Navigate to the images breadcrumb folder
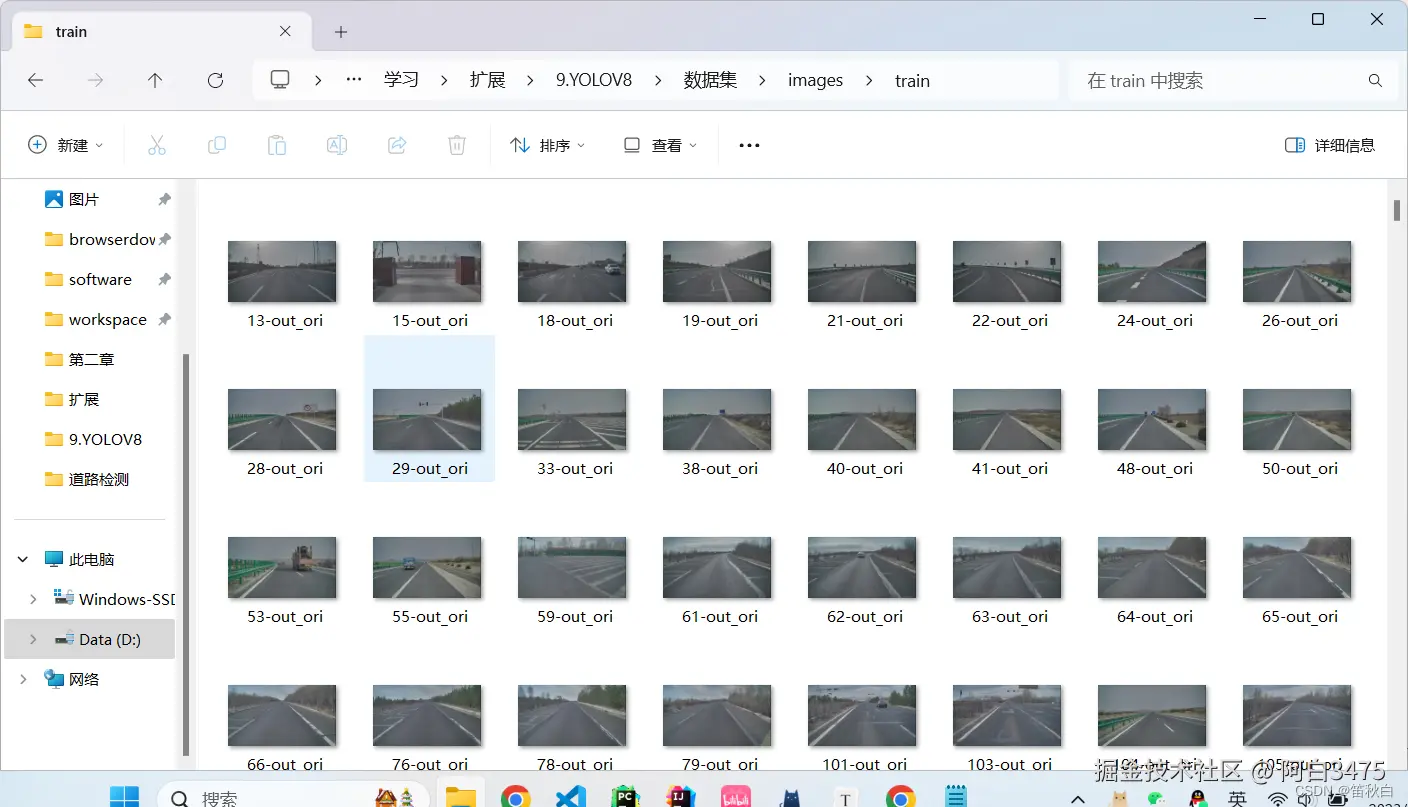 tap(815, 80)
